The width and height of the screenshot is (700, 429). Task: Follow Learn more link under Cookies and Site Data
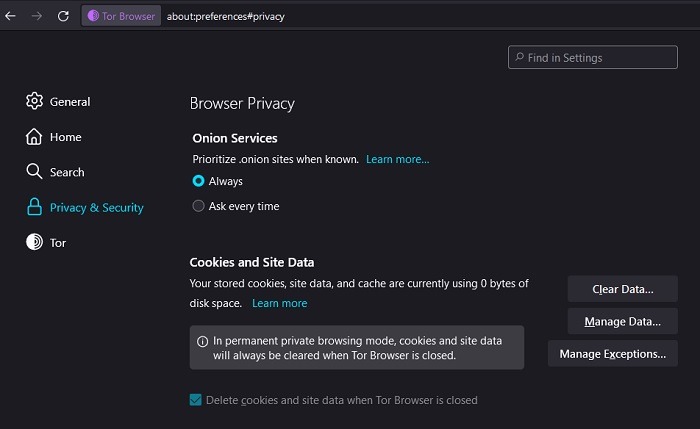tap(279, 303)
